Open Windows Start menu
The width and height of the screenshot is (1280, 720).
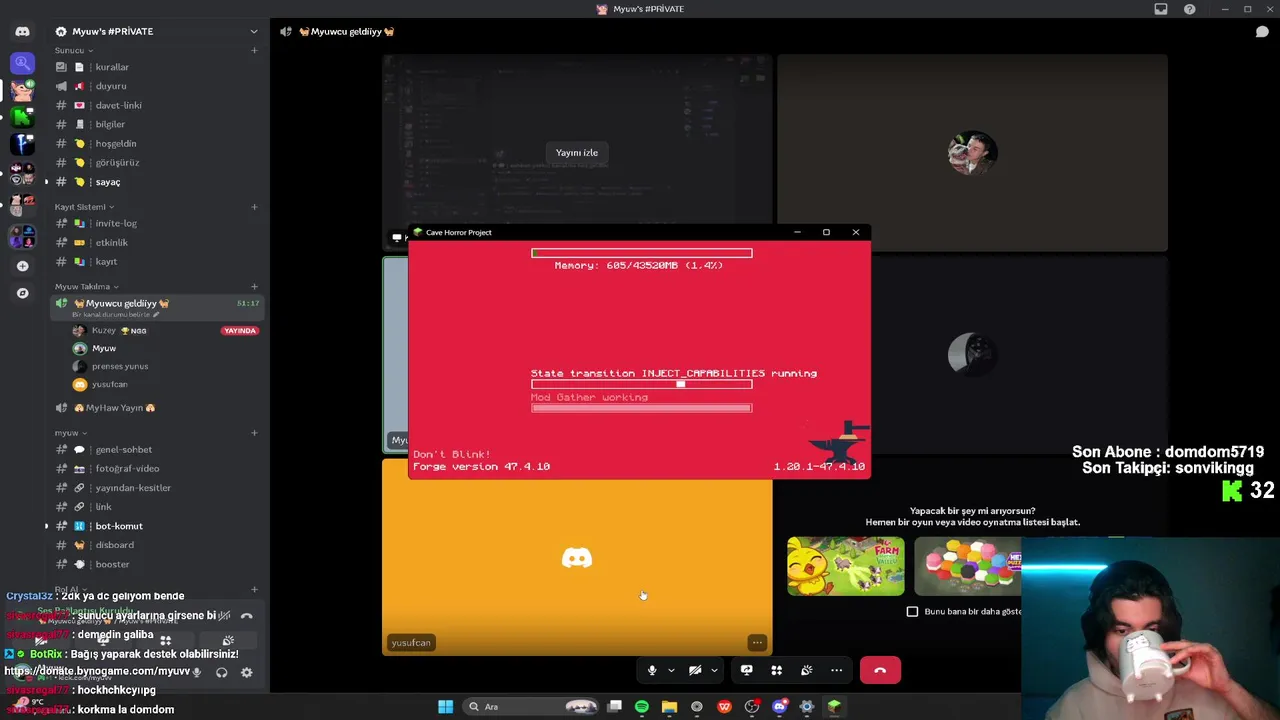click(445, 707)
